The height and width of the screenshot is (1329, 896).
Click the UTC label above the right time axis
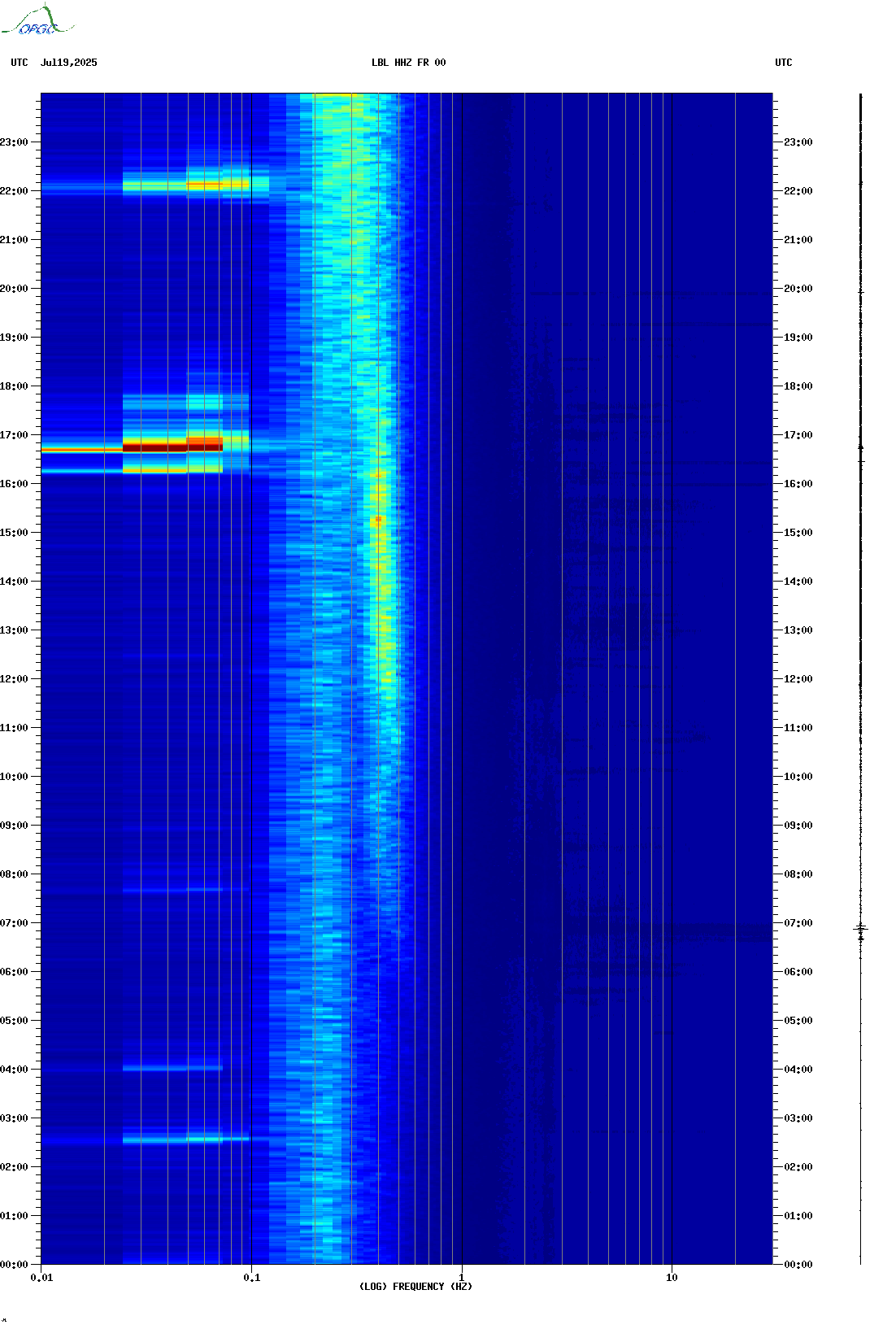coord(784,63)
